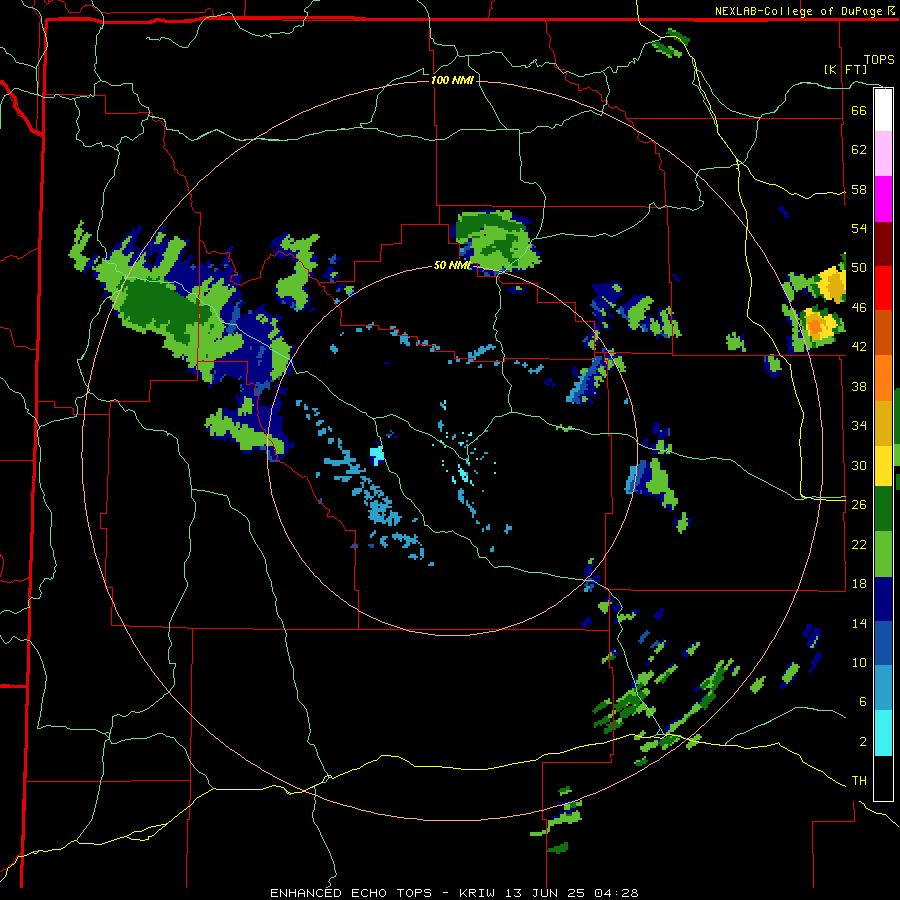Click the 2 value on the legend
Image resolution: width=900 pixels, height=900 pixels.
(862, 742)
